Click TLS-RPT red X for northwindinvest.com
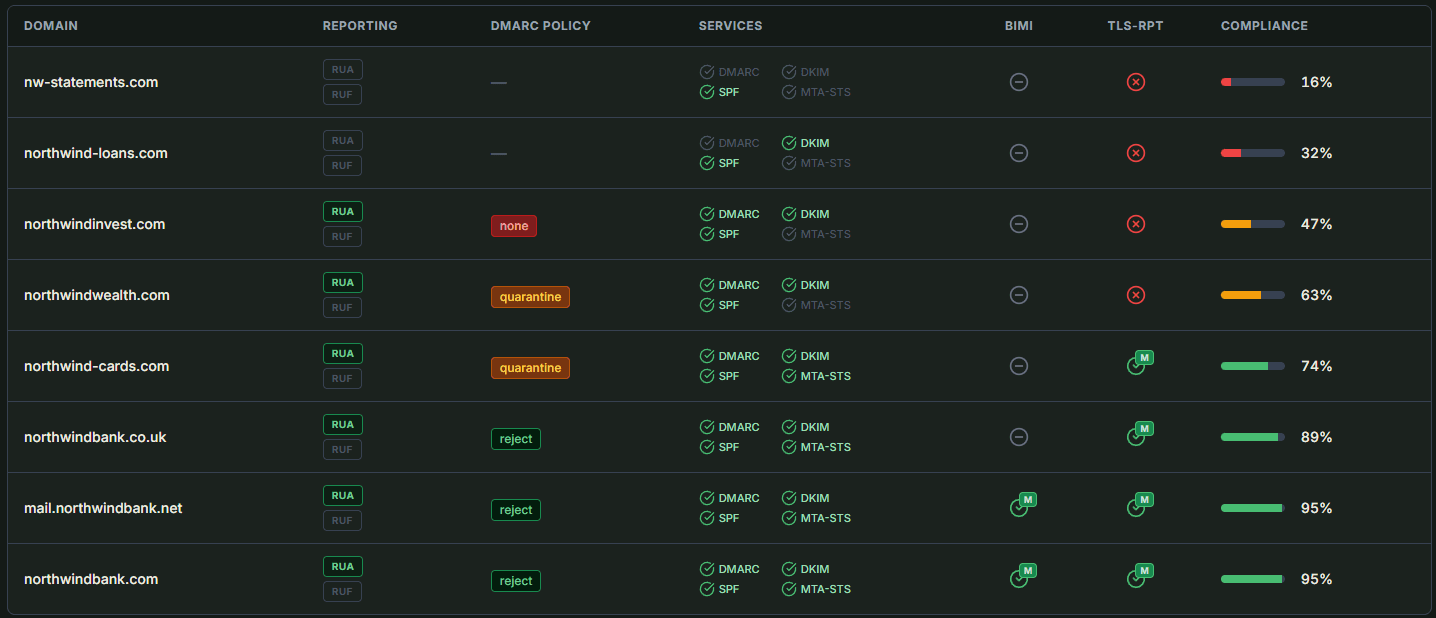This screenshot has height=618, width=1436. 1136,224
